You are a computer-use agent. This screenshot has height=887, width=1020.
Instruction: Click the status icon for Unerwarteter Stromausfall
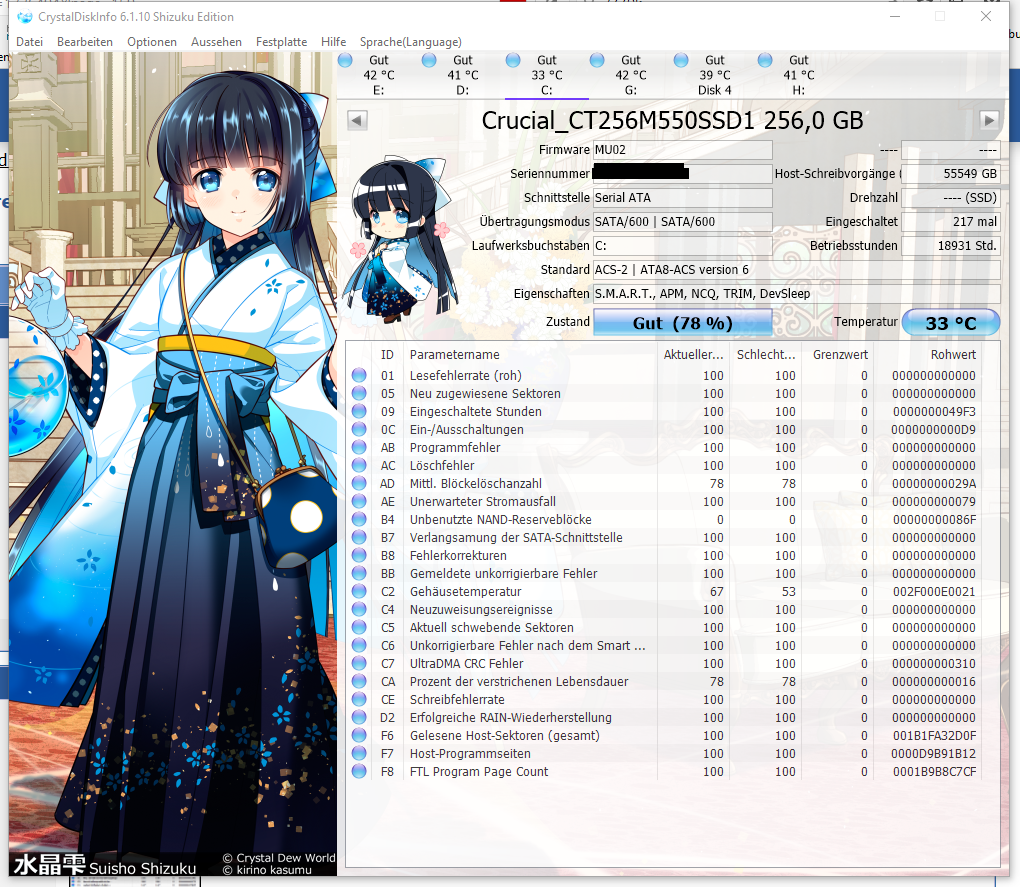358,501
